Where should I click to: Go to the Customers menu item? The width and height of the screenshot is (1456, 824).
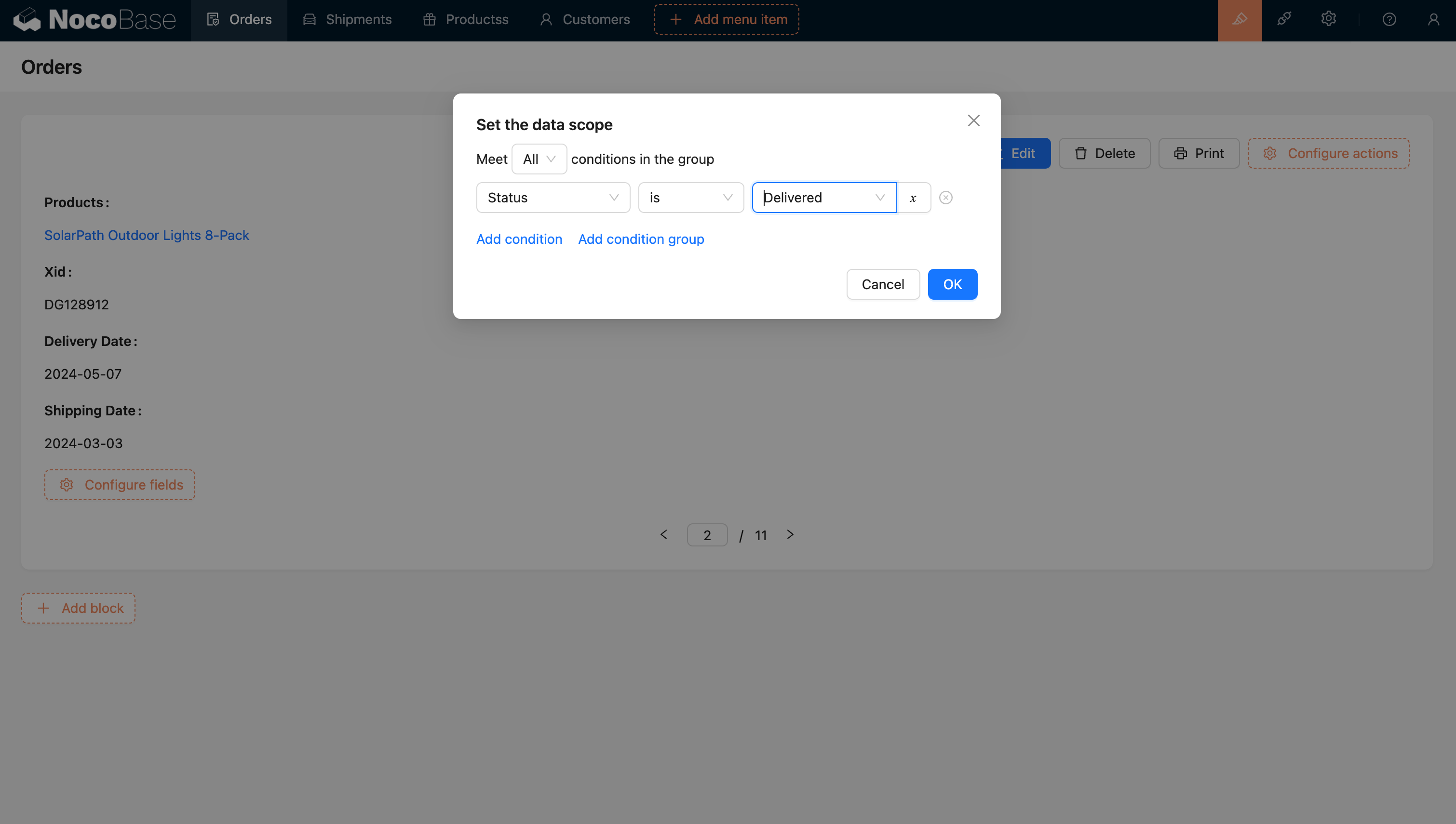(x=584, y=20)
